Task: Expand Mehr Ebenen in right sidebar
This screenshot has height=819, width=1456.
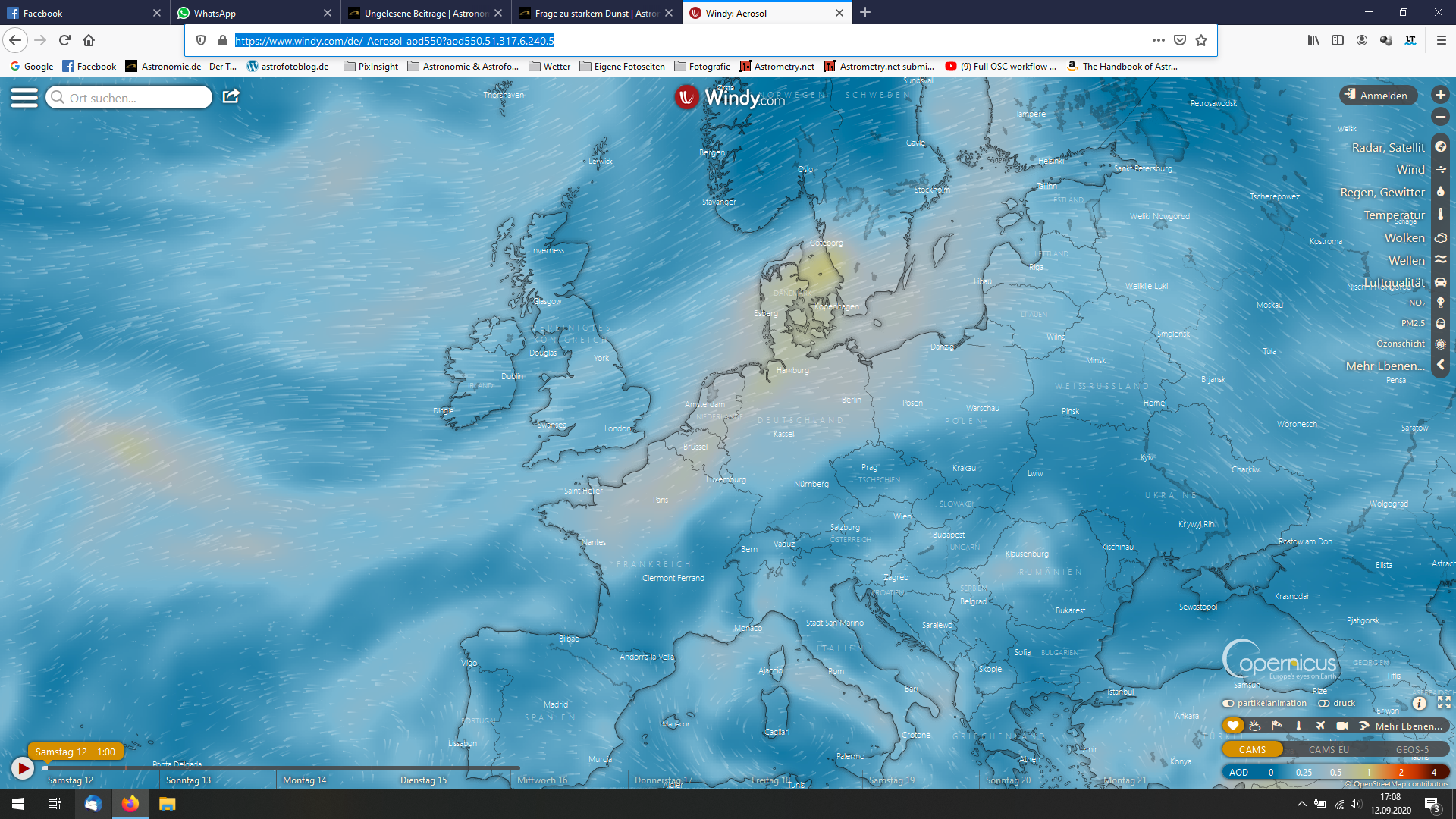Action: 1385,366
